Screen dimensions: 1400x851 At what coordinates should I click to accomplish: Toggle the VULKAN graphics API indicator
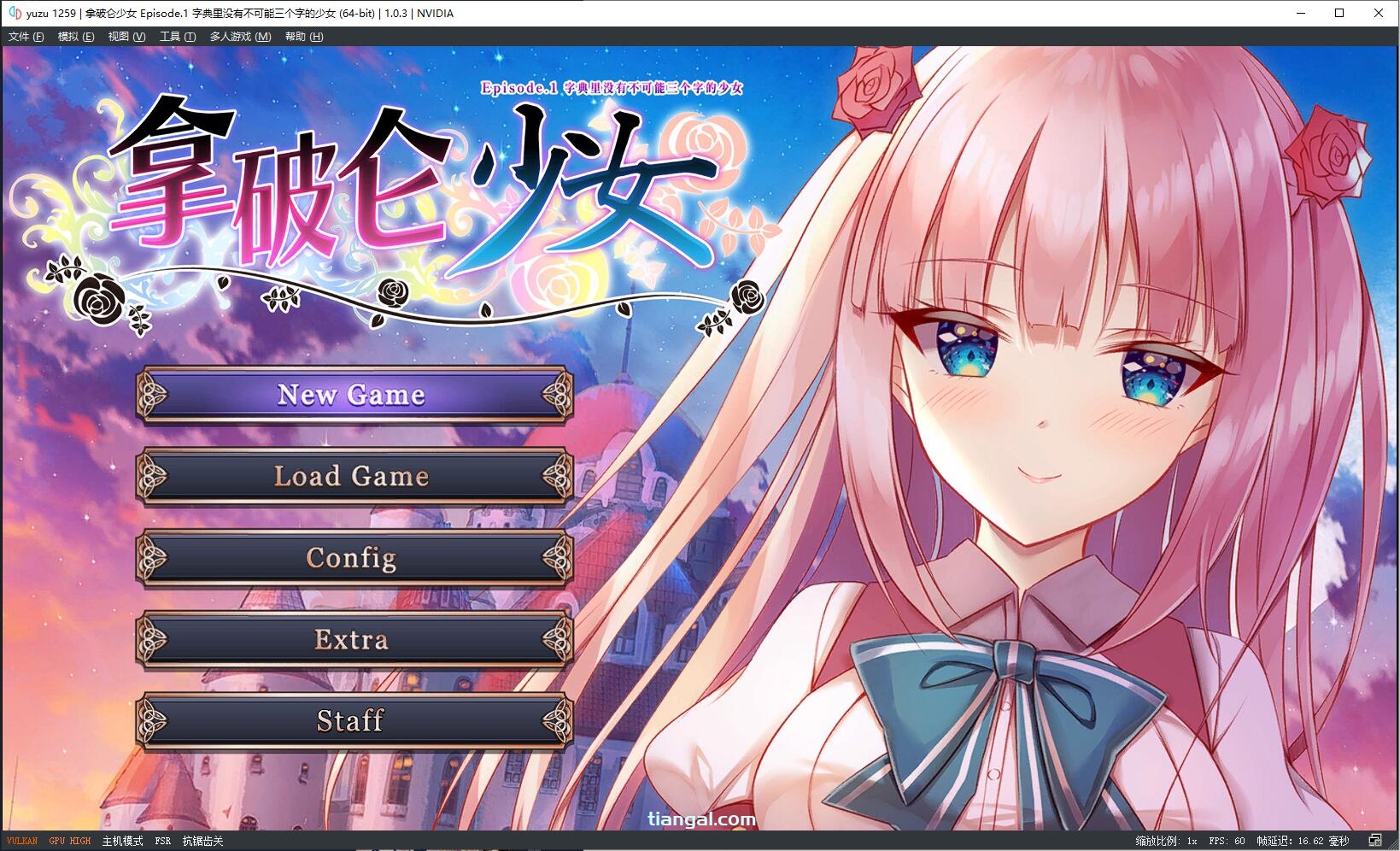pyautogui.click(x=22, y=841)
